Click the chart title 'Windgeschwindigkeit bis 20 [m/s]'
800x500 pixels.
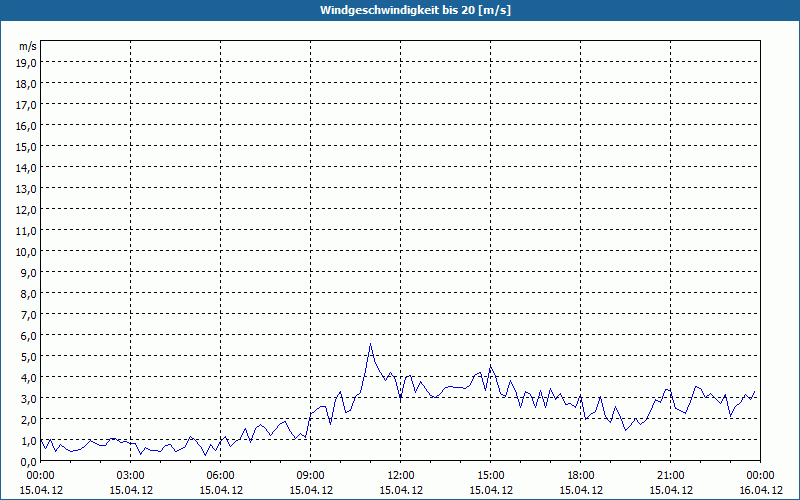pyautogui.click(x=415, y=10)
